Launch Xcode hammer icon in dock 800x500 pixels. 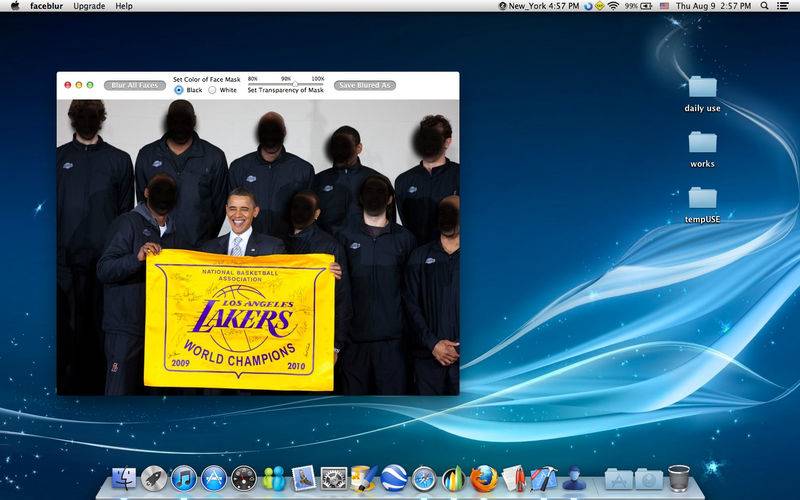544,479
